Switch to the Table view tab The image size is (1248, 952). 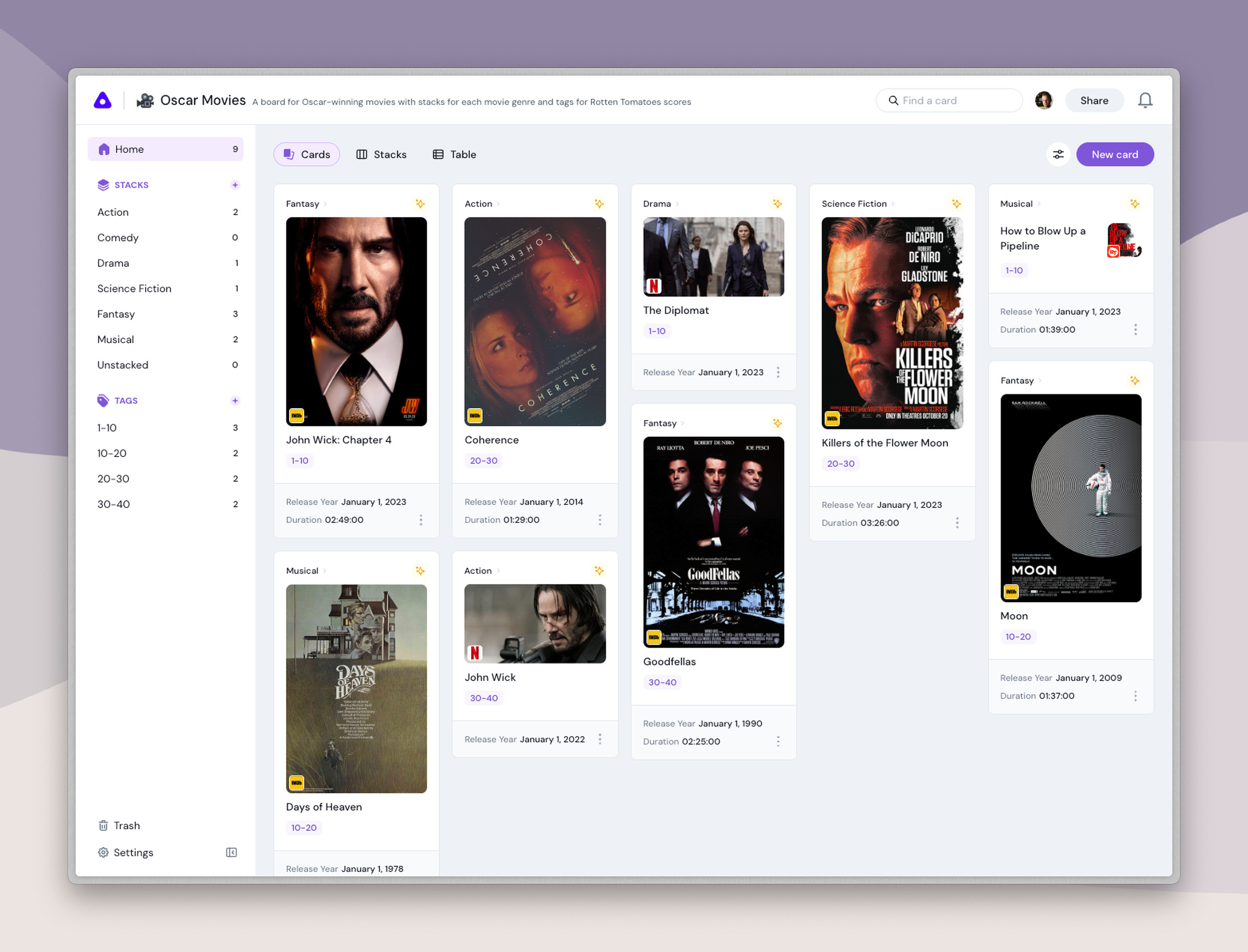click(454, 154)
